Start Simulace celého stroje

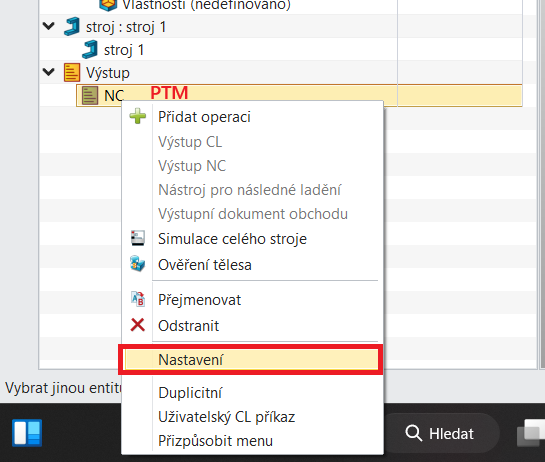click(x=232, y=239)
